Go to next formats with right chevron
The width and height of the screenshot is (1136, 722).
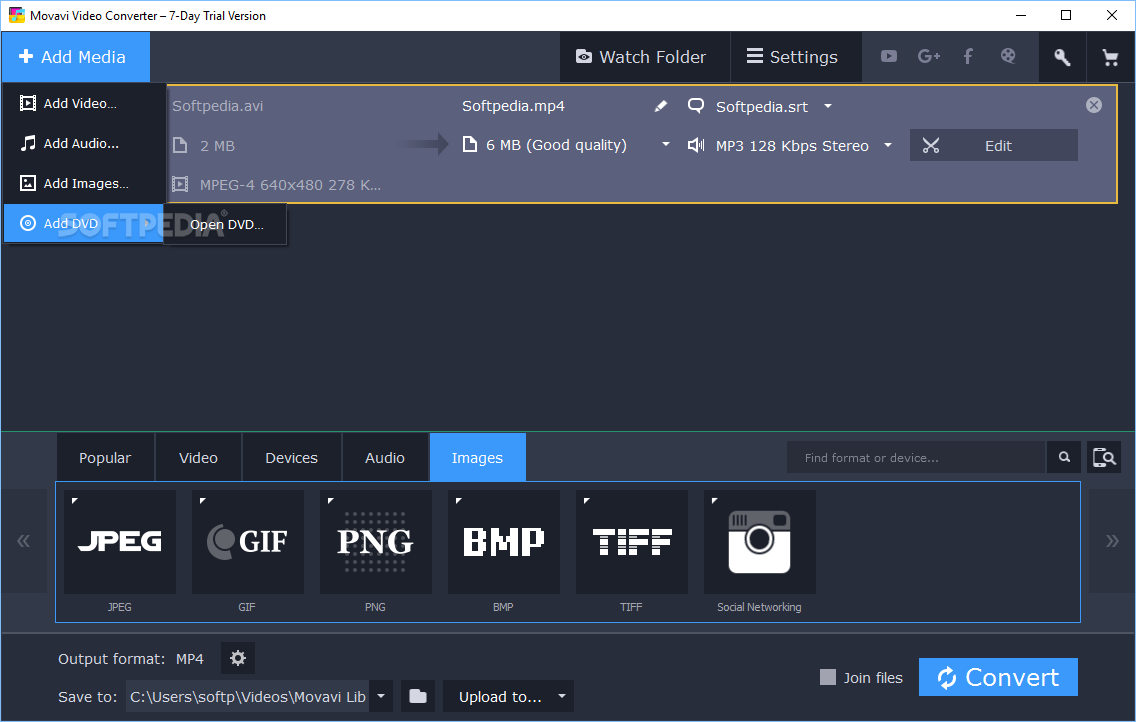(x=1111, y=541)
